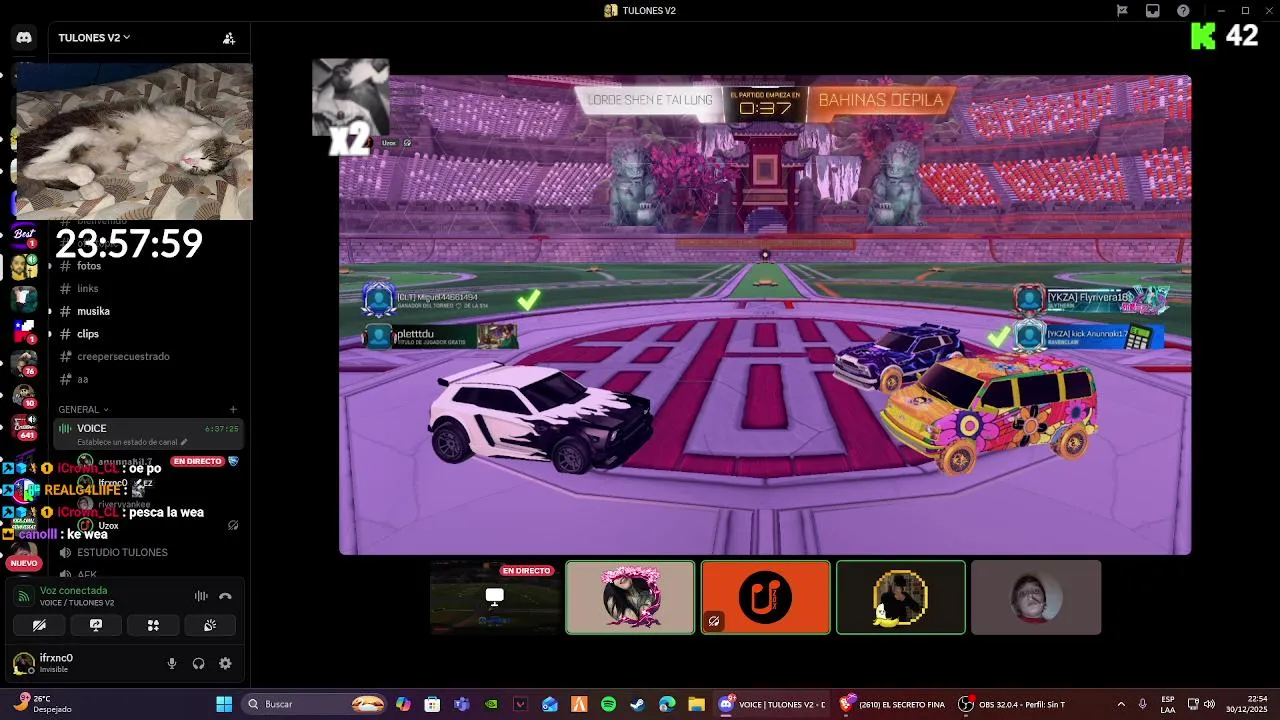Open File Explorer from the taskbar

coord(696,704)
